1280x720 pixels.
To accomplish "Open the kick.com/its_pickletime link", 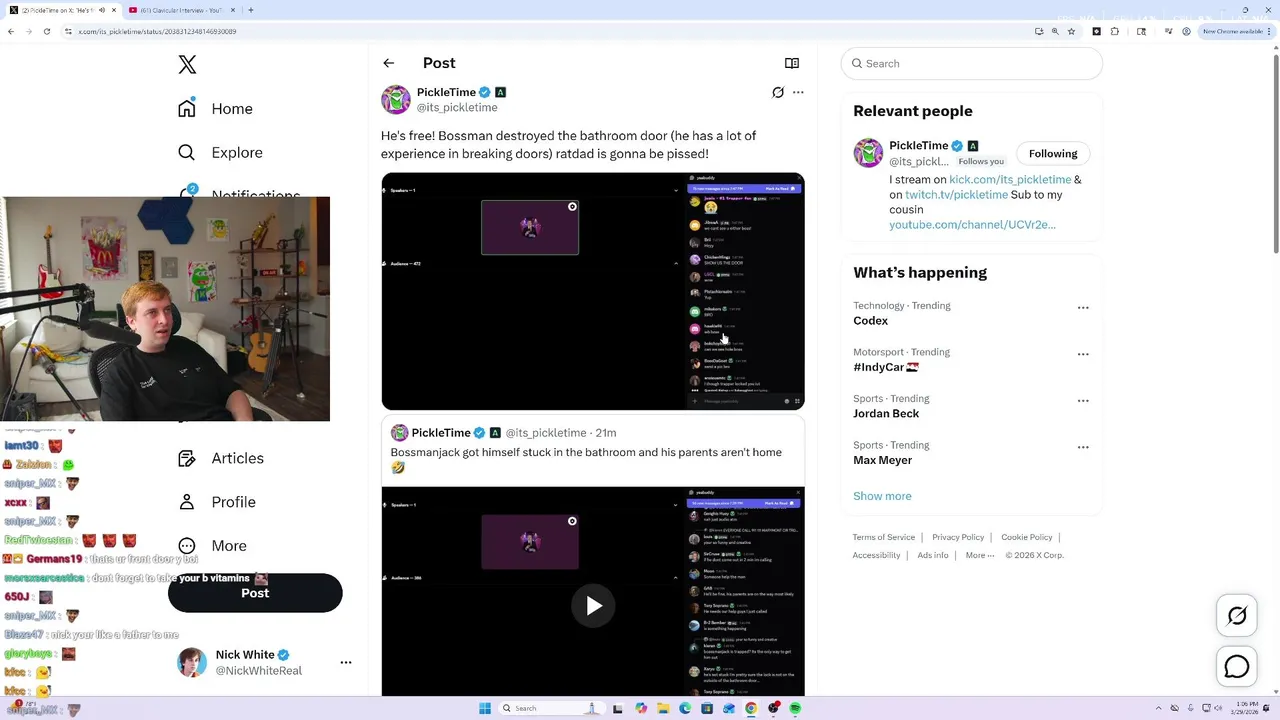I will point(1010,179).
